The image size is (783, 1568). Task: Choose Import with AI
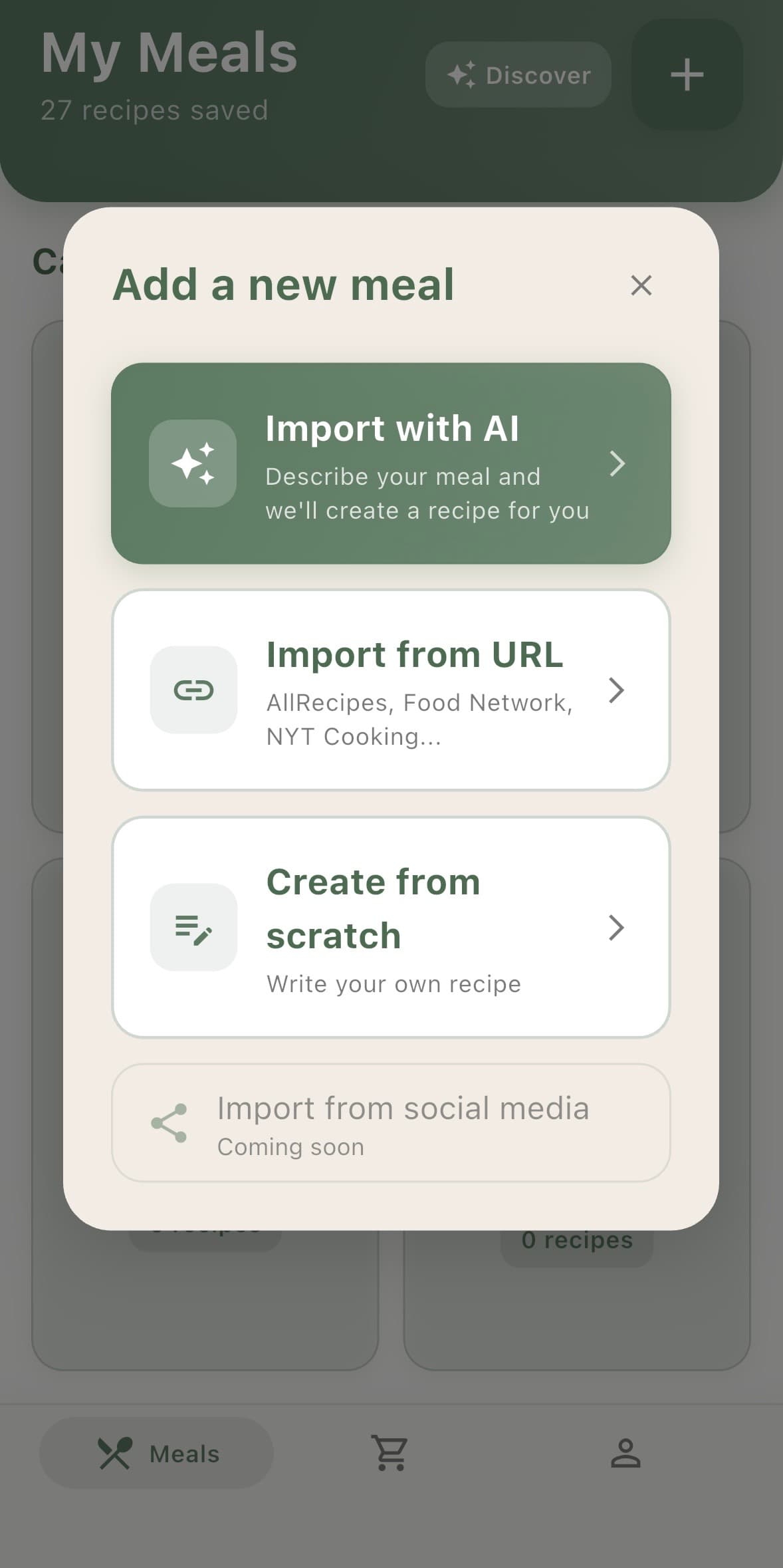click(x=392, y=463)
